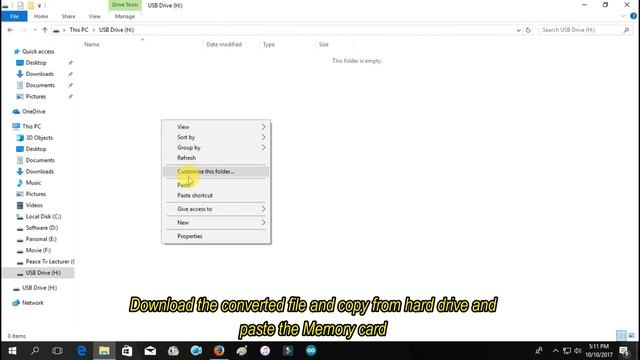Open iTunes from the taskbar
This screenshot has width=640, height=360.
(265, 351)
